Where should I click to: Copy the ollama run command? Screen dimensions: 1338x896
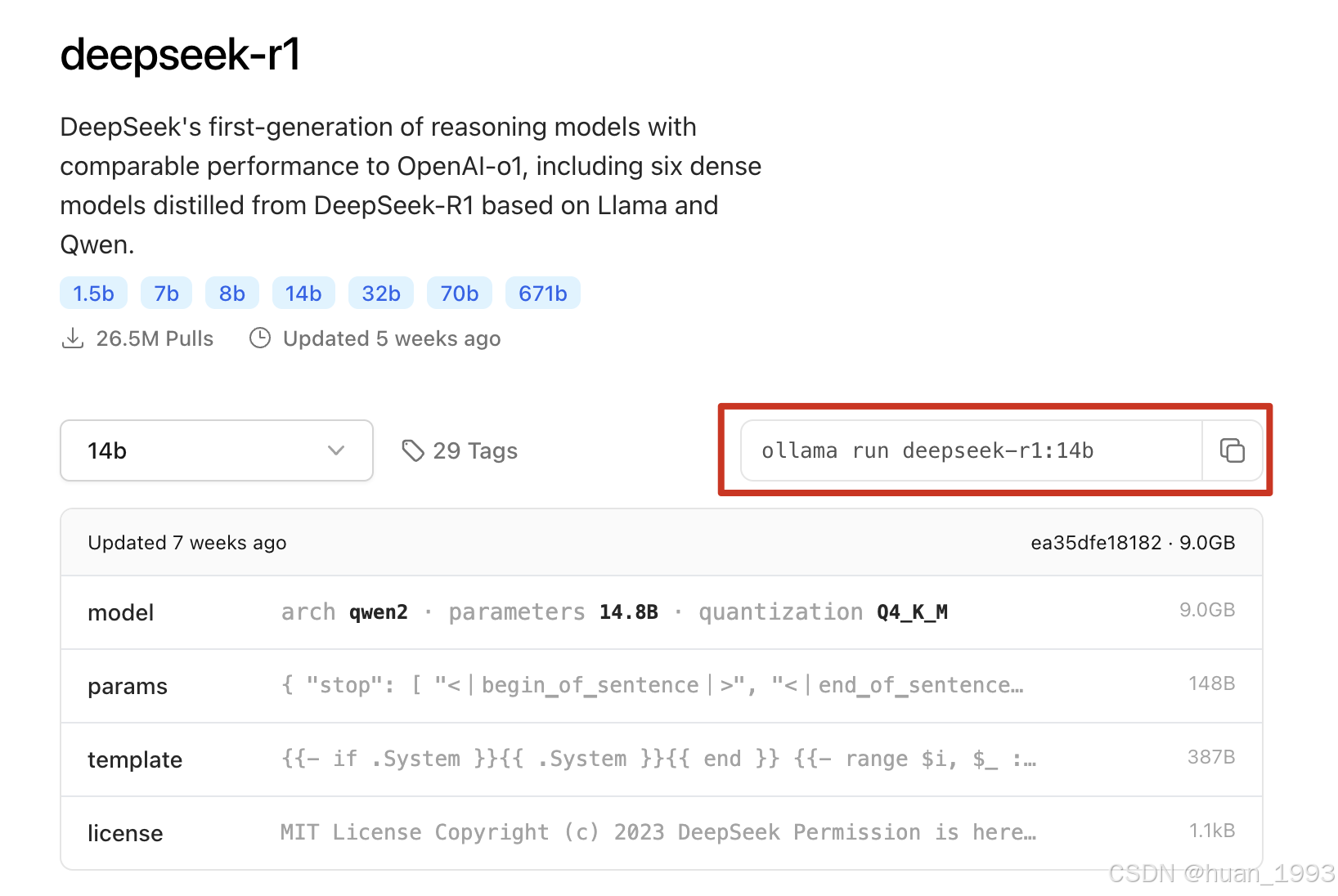(x=1232, y=450)
